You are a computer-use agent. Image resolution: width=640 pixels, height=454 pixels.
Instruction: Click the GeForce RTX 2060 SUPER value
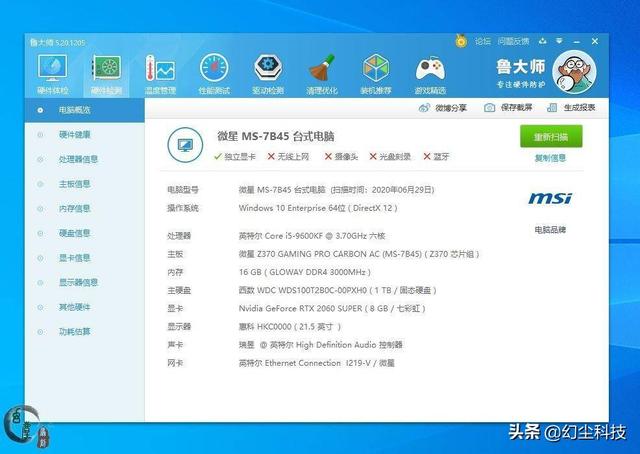click(x=332, y=309)
